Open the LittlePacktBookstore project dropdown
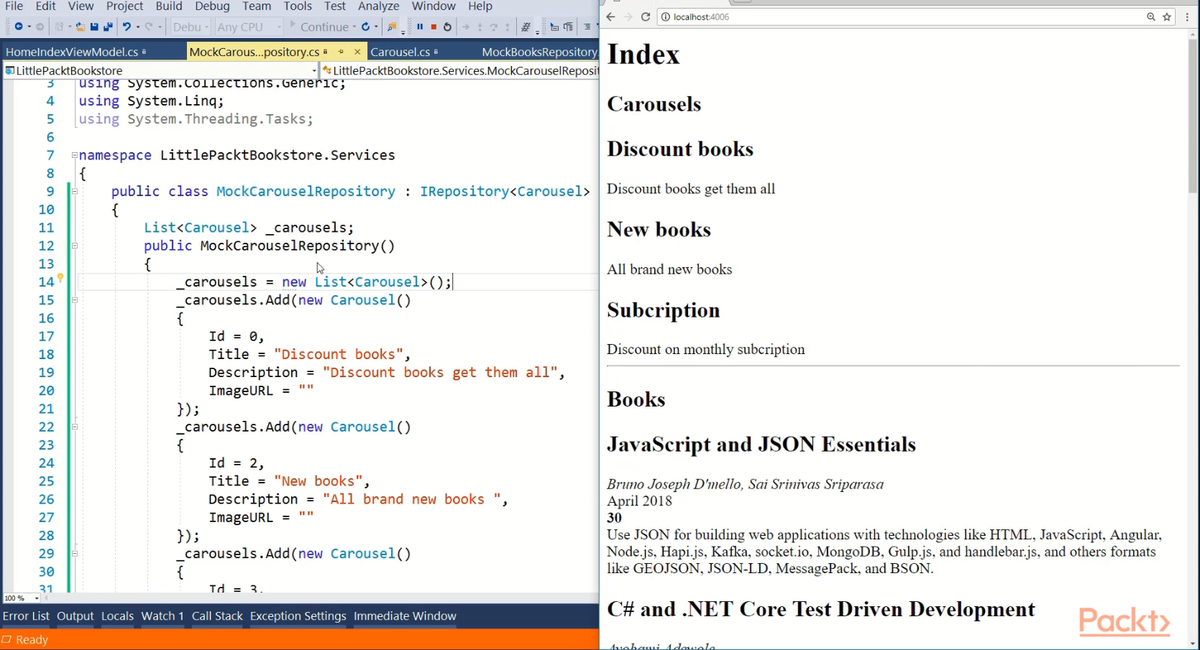This screenshot has height=650, width=1200. 160,71
